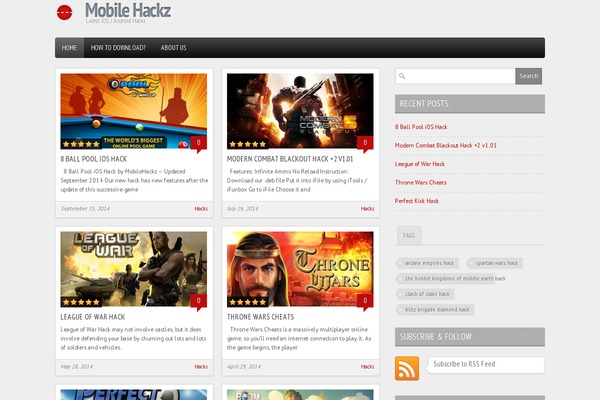Open the Perfect Kick thumbnail at bottom
This screenshot has height=400, width=600.
point(134,395)
